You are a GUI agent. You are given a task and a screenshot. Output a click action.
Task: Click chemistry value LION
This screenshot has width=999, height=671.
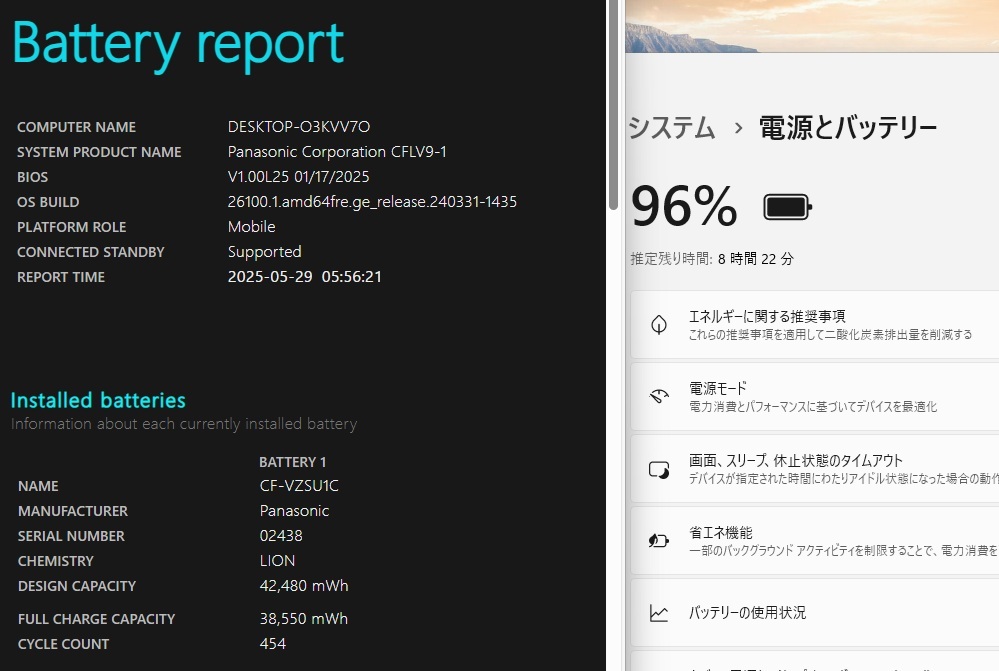tap(277, 561)
